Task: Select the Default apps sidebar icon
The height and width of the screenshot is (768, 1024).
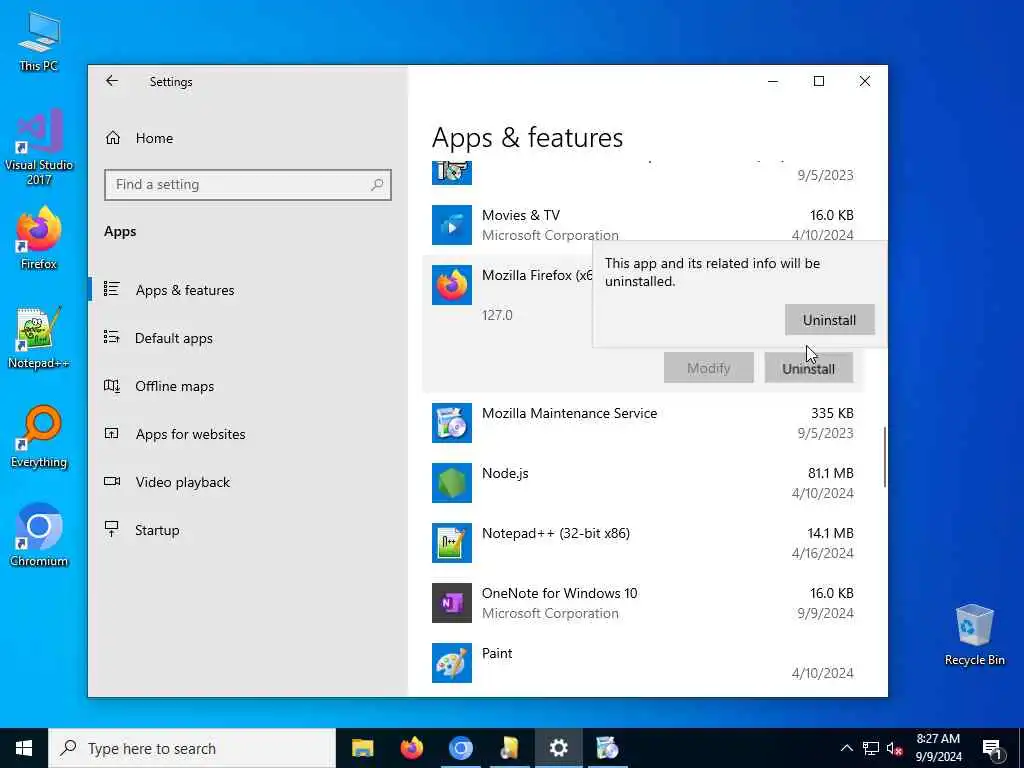Action: (x=112, y=338)
